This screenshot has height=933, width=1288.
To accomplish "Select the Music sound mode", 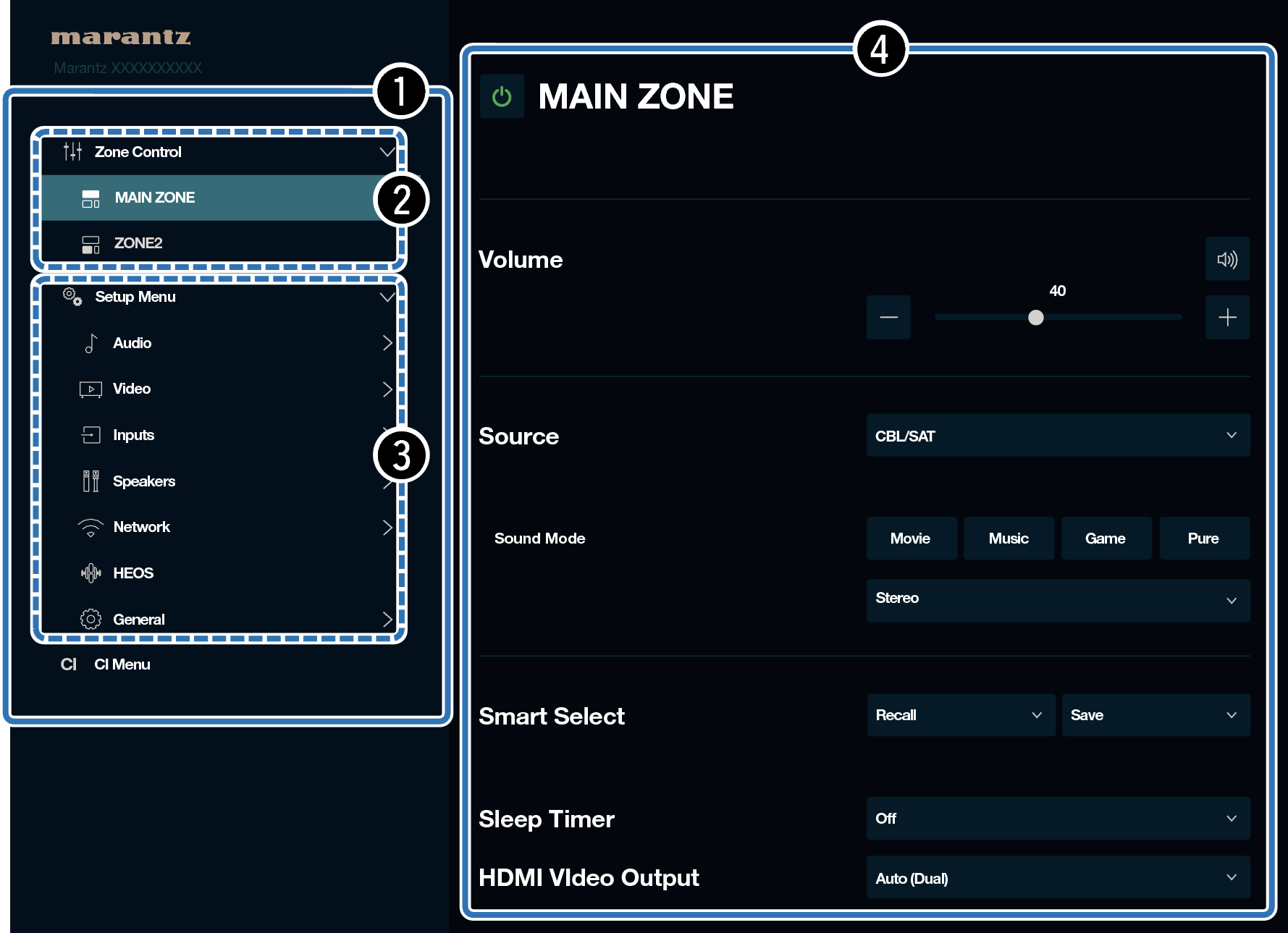I will click(1008, 539).
